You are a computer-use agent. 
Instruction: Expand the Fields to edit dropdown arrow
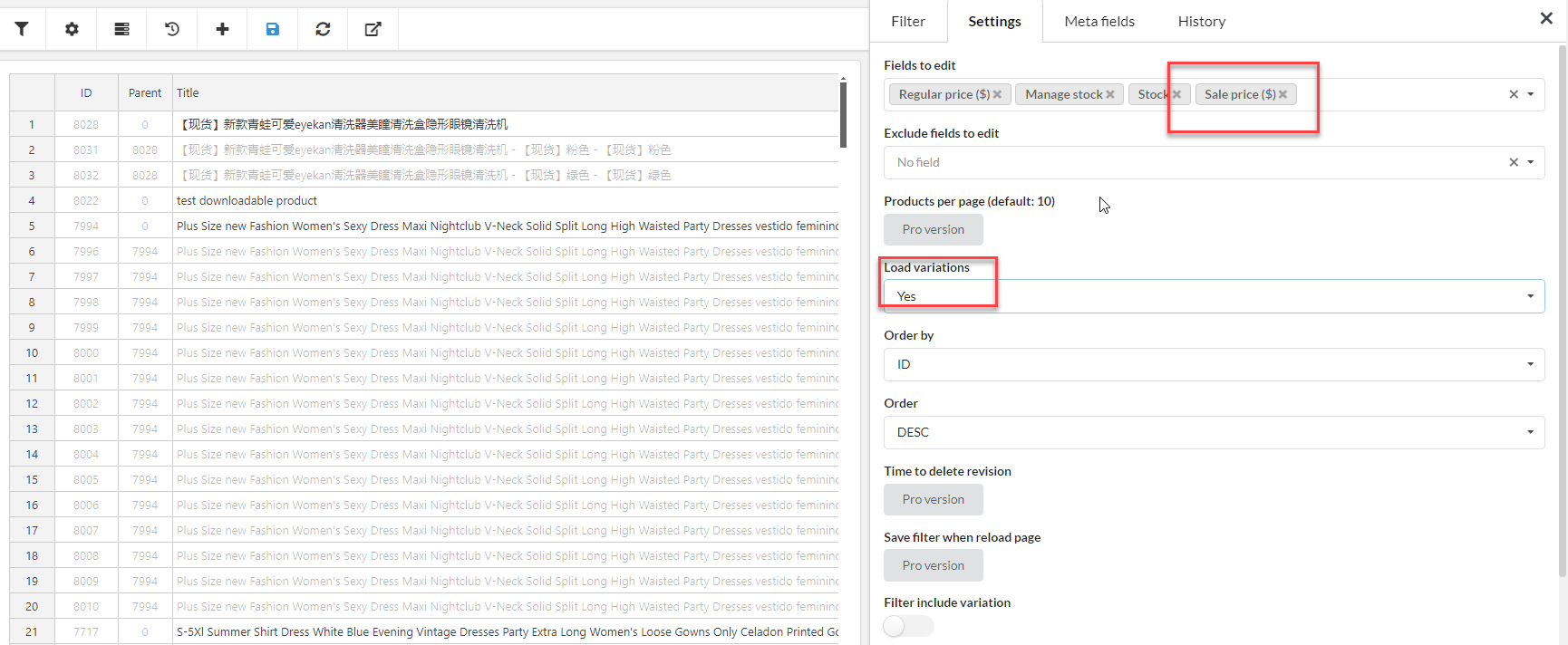1531,94
